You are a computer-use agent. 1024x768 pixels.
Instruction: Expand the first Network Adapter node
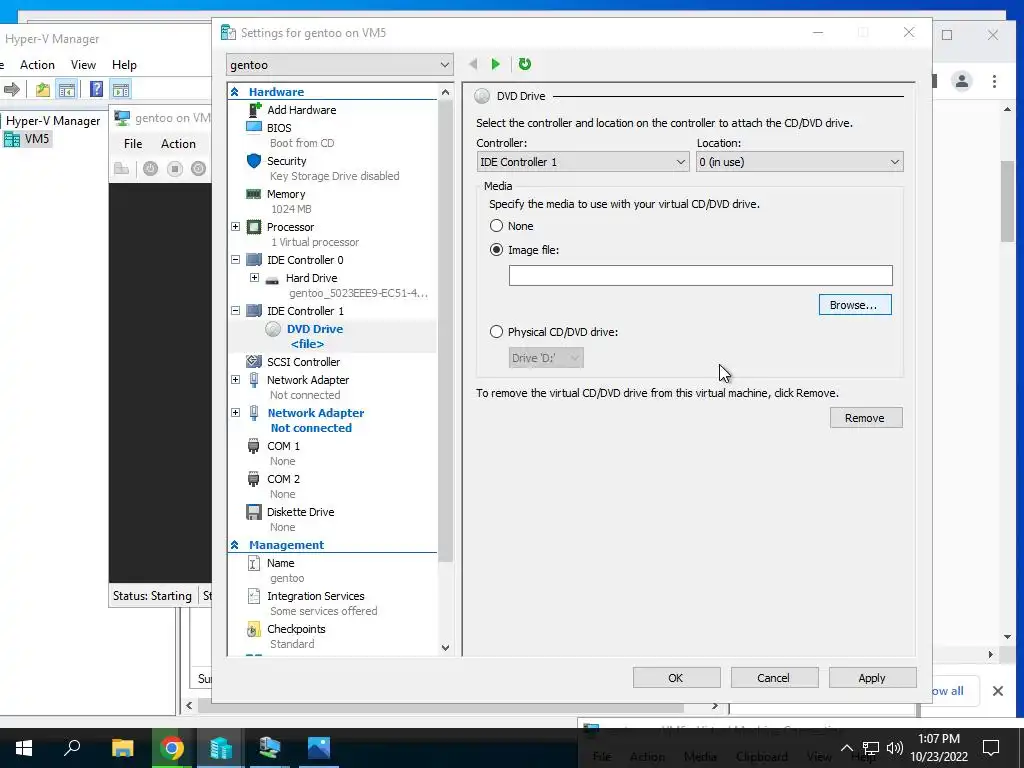[x=236, y=379]
